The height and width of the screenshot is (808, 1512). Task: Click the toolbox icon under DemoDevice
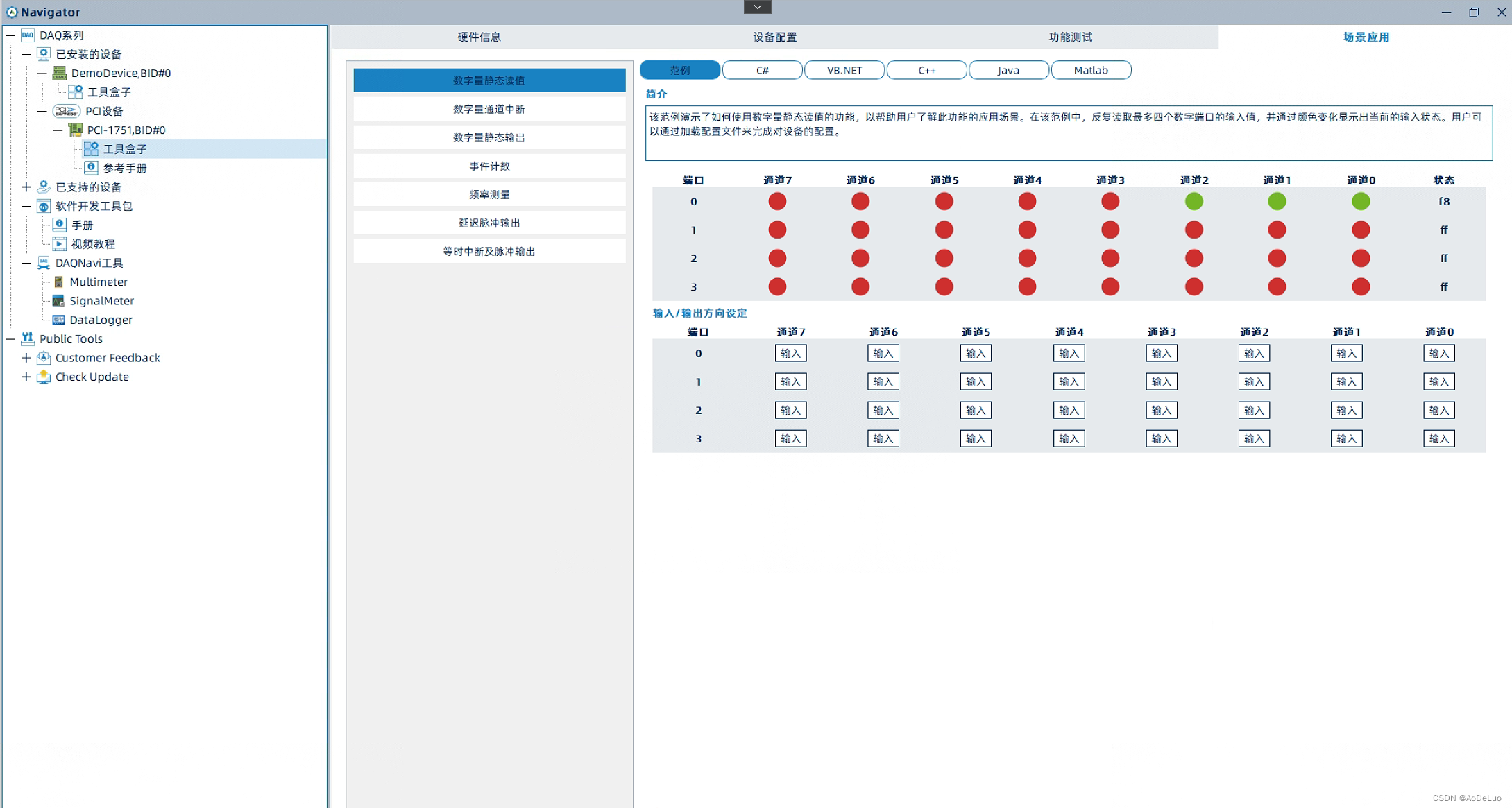76,92
